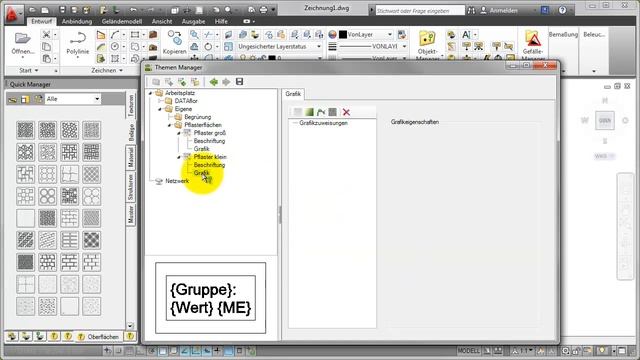Image resolution: width=640 pixels, height=360 pixels.
Task: Select Grafikzuweisungen entry in list
Action: 323,123
